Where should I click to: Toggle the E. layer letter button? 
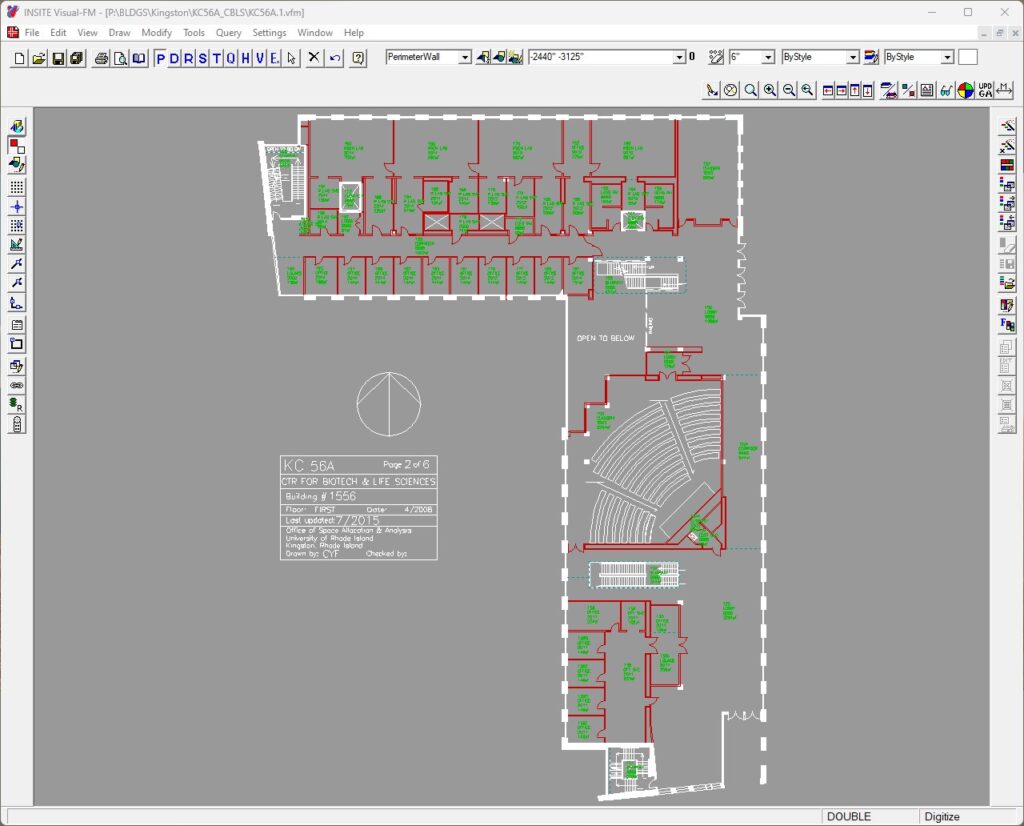274,58
